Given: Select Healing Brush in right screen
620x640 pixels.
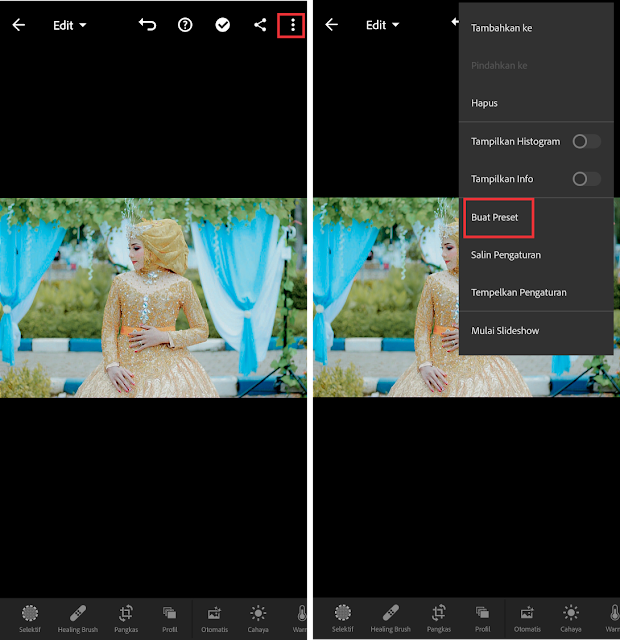Looking at the screenshot, I should pyautogui.click(x=390, y=618).
